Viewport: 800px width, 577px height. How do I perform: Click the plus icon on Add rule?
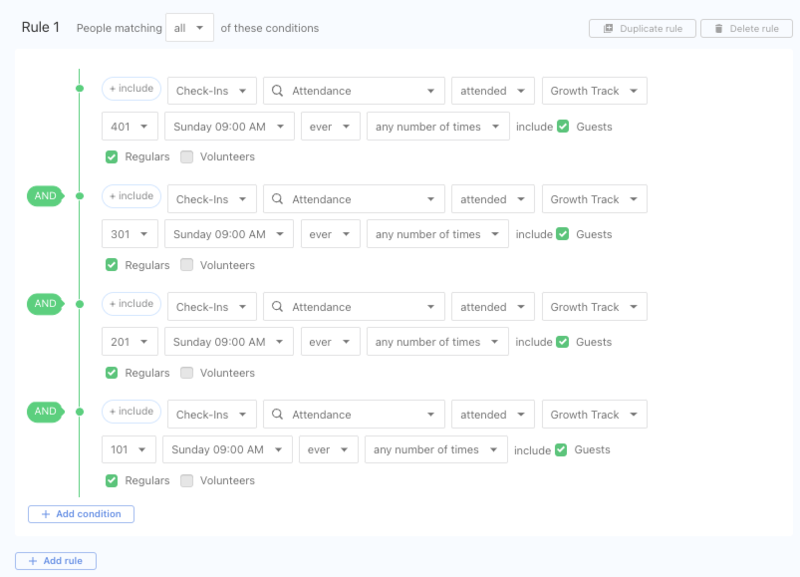pyautogui.click(x=31, y=561)
